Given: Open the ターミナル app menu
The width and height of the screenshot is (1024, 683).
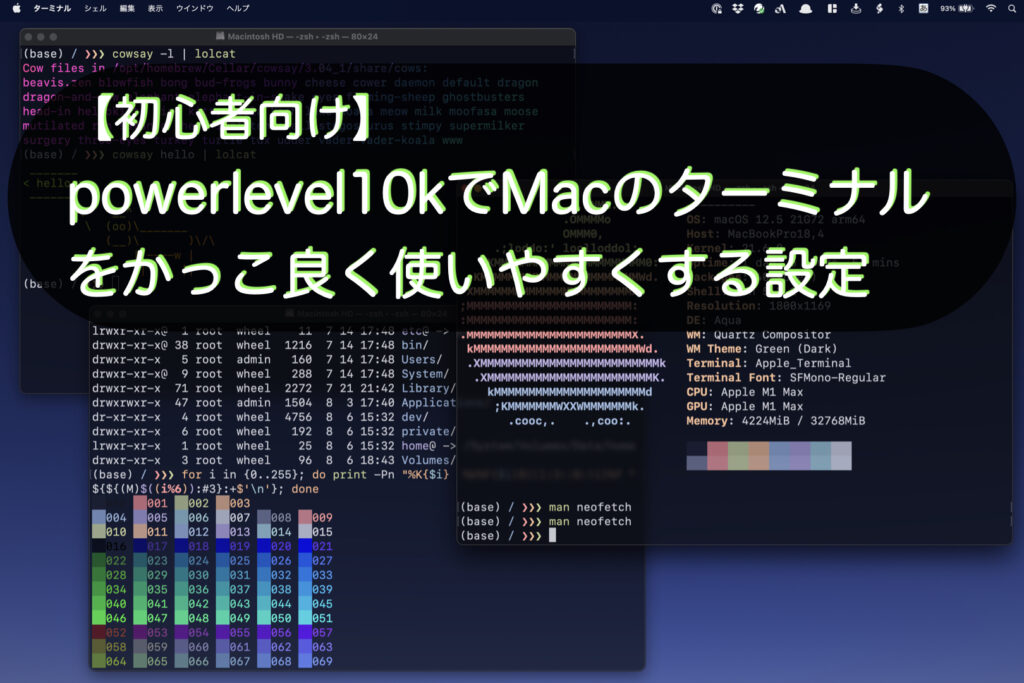Looking at the screenshot, I should pos(51,8).
